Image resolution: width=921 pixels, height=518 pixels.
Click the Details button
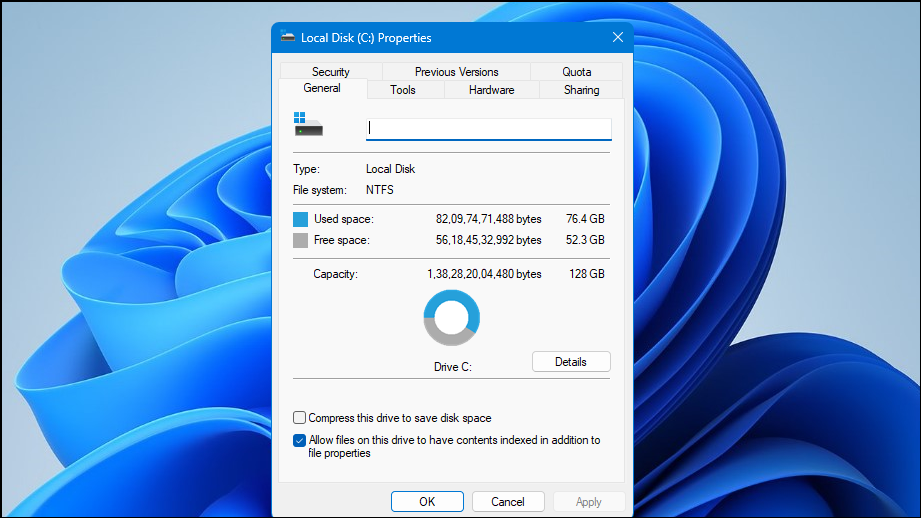[571, 362]
